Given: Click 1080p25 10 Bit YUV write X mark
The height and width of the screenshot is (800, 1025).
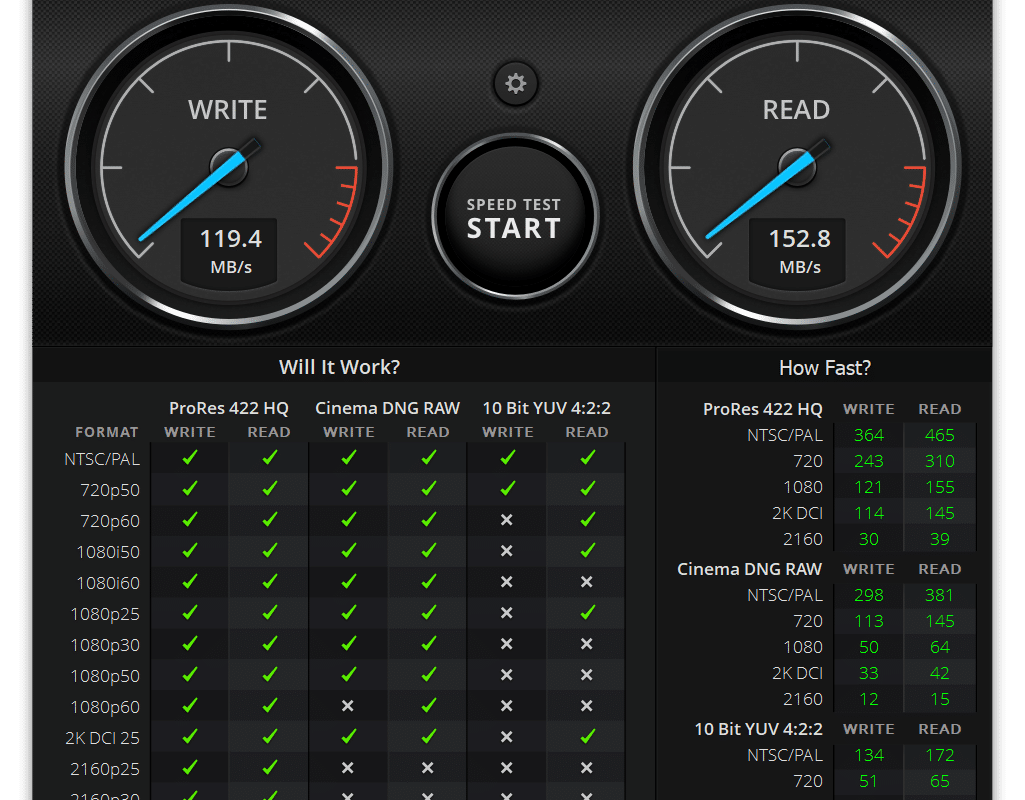Looking at the screenshot, I should point(507,613).
